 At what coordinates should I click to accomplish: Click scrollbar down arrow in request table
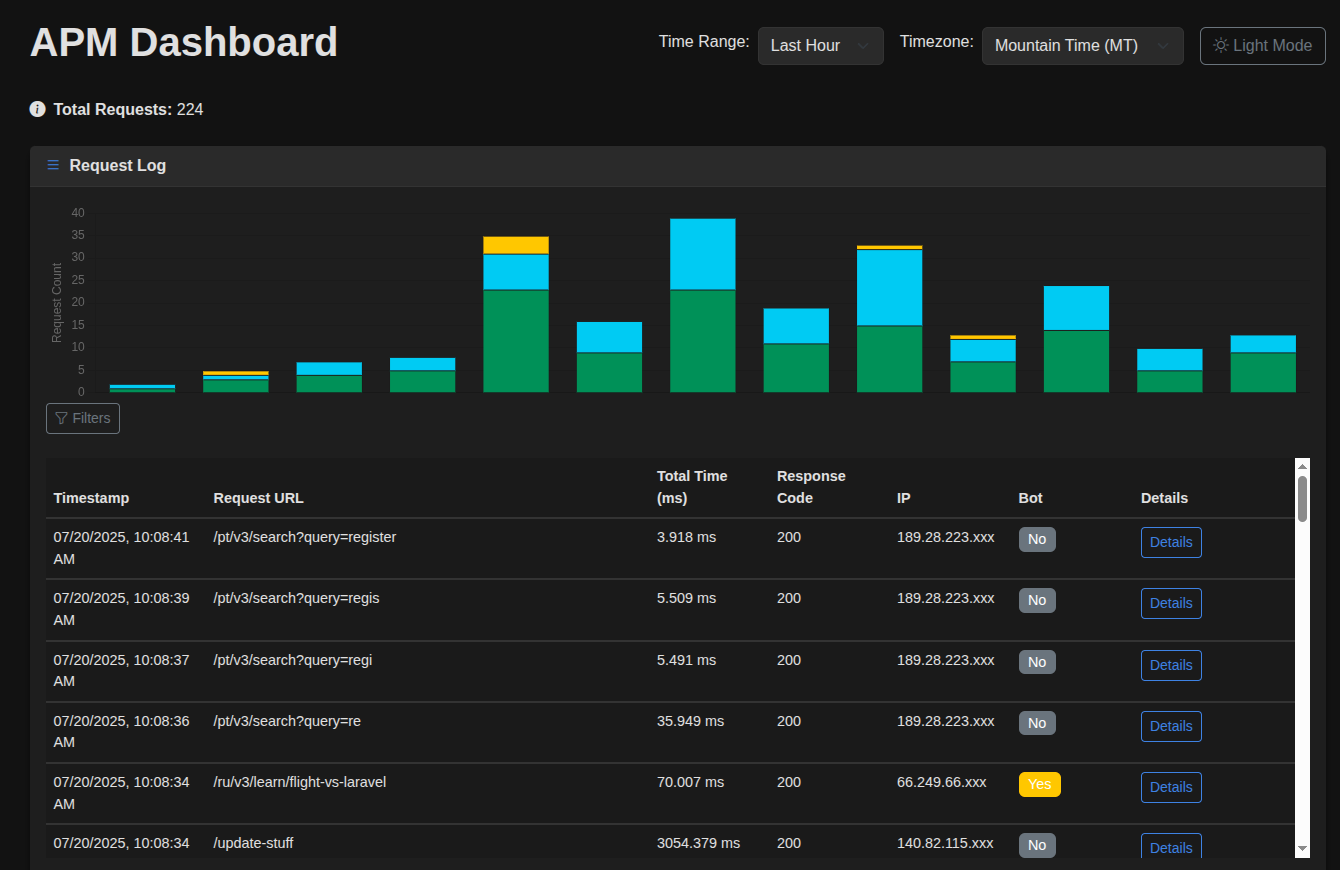click(1302, 848)
